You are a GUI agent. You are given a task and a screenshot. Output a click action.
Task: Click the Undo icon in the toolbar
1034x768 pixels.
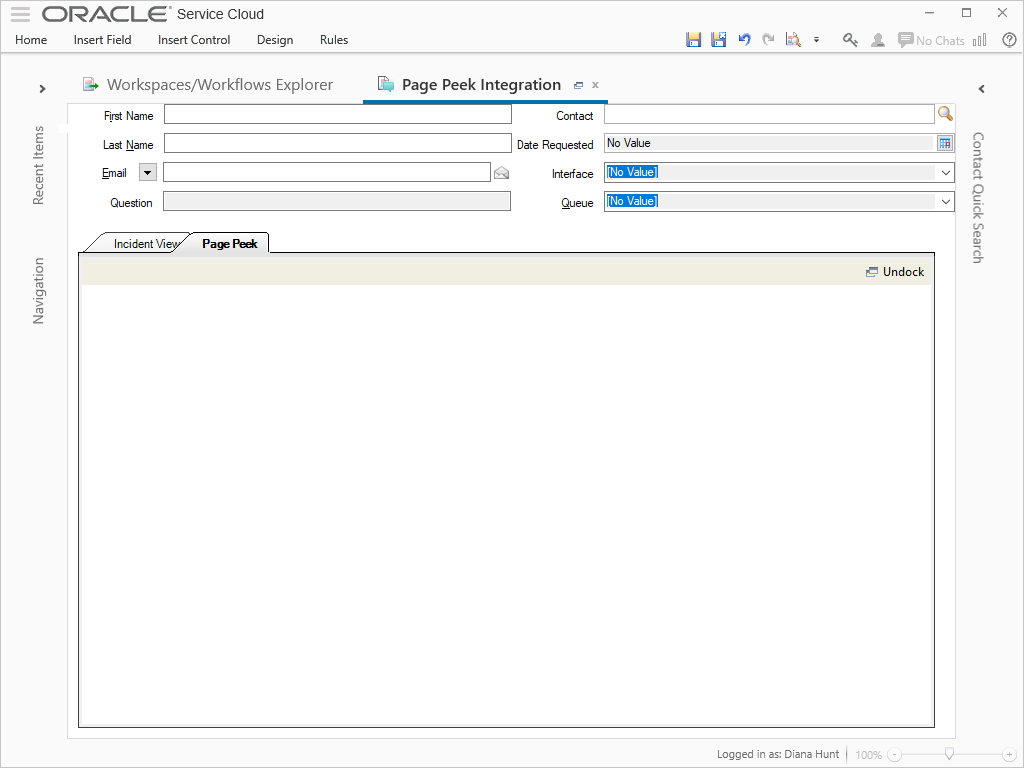point(744,38)
